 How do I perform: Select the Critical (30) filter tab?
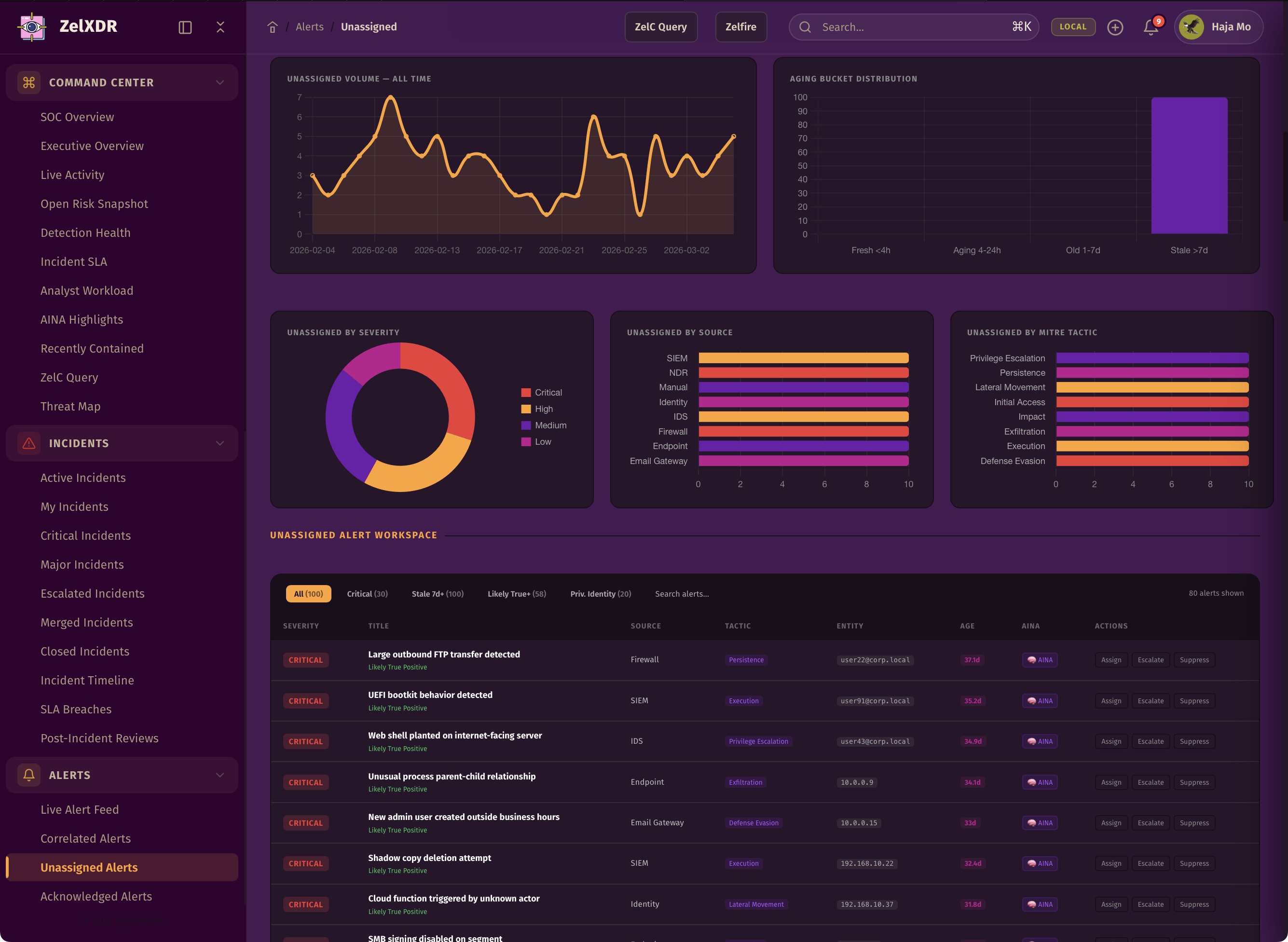pos(367,594)
